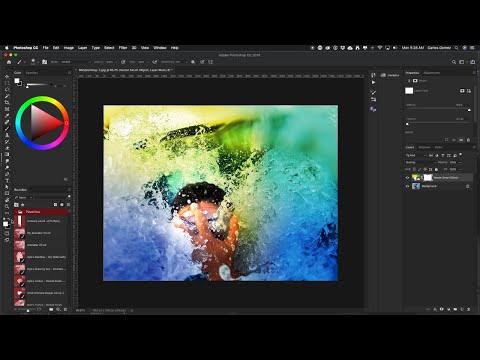The image size is (480, 360).
Task: Open the layer Fill dropdown arrow
Action: (460, 169)
